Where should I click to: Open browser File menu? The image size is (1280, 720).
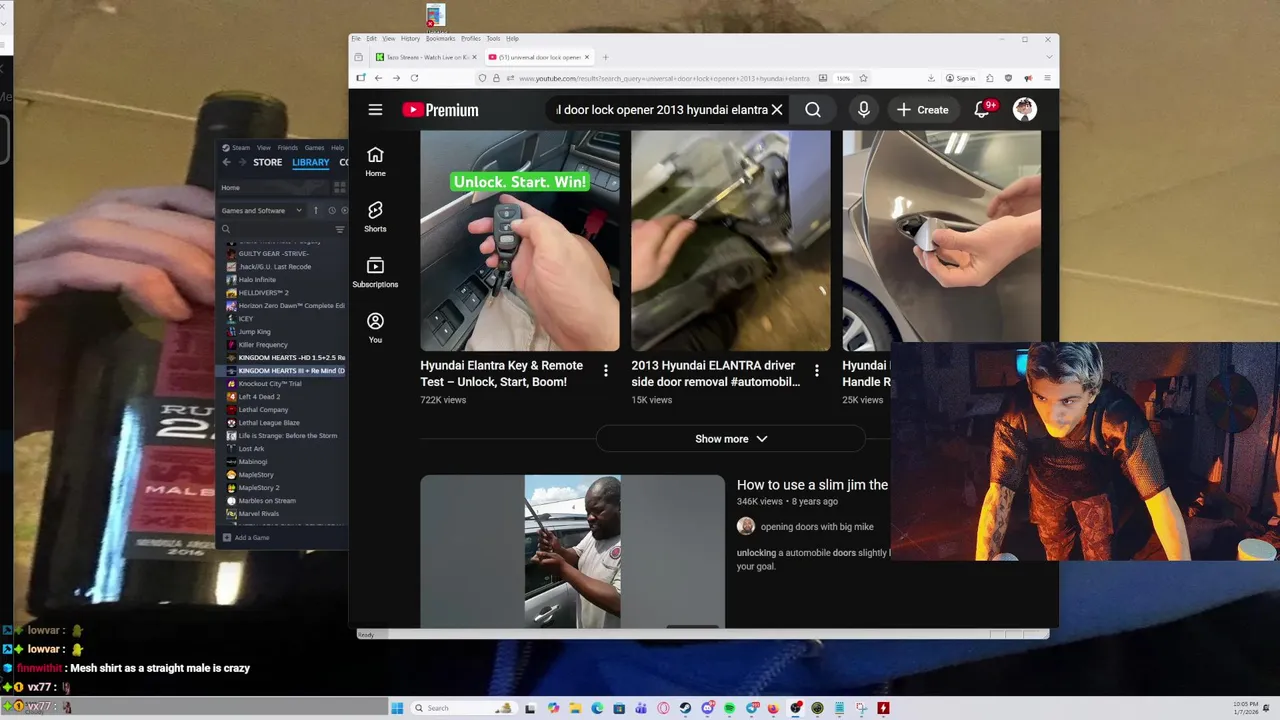(x=356, y=38)
